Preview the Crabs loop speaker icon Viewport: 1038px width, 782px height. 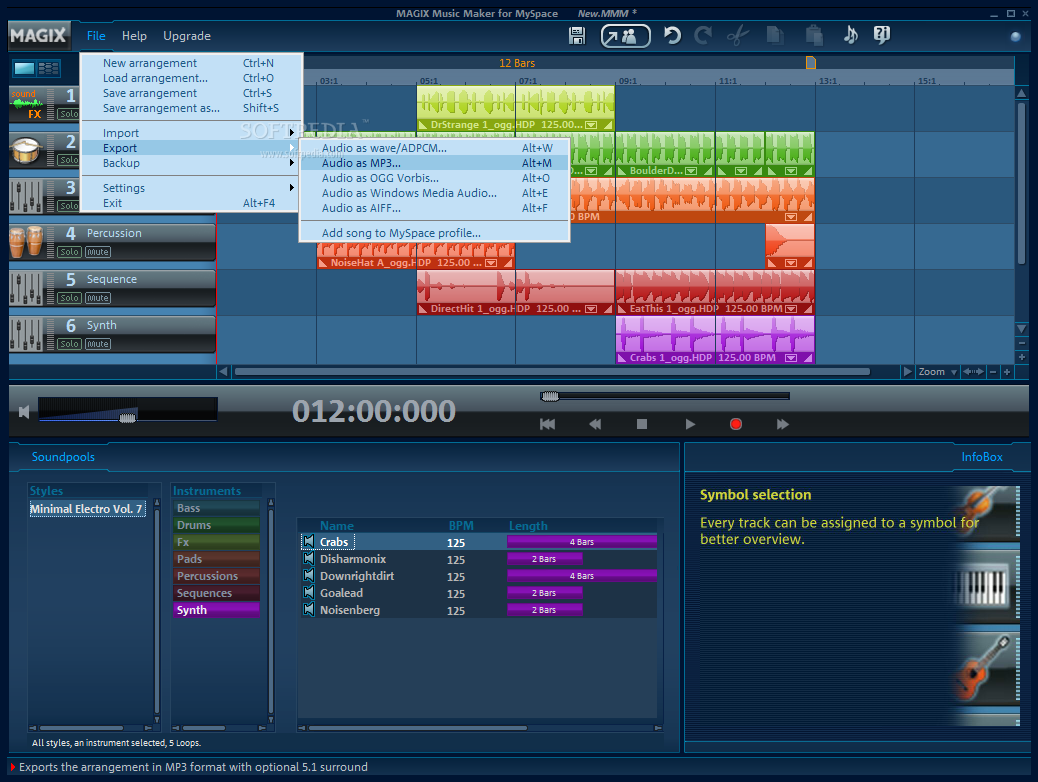tap(308, 542)
